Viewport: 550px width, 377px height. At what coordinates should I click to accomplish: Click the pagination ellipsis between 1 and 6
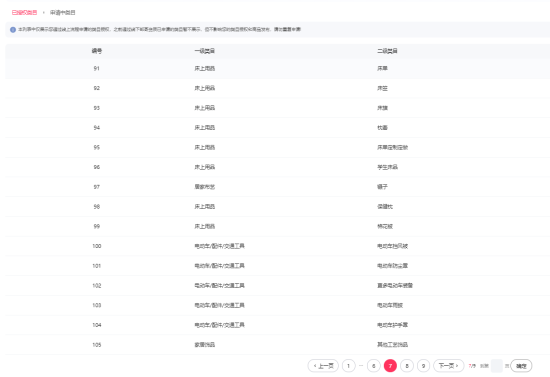coord(361,366)
